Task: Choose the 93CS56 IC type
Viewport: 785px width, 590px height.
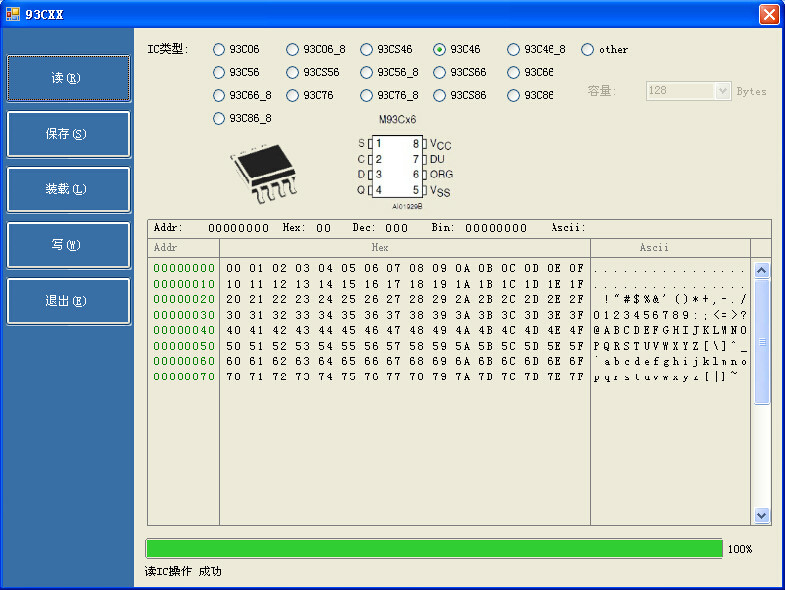Action: (313, 72)
